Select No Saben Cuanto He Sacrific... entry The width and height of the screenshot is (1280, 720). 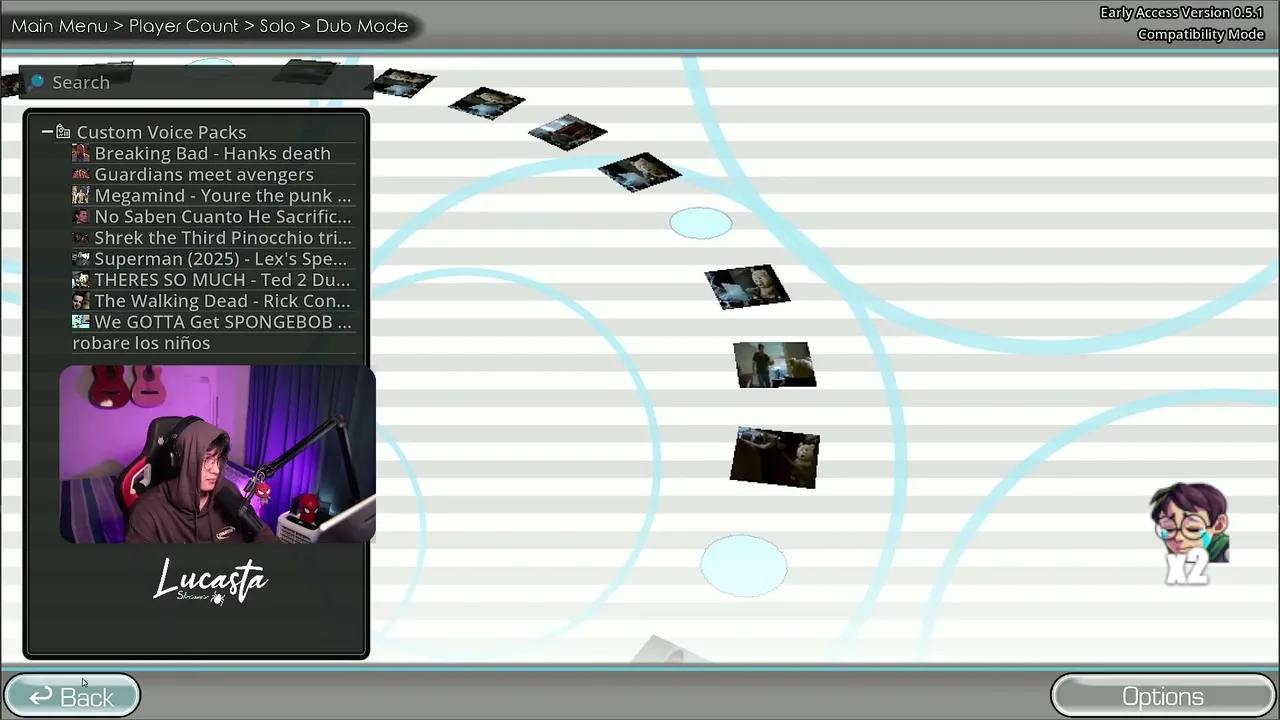(x=223, y=216)
